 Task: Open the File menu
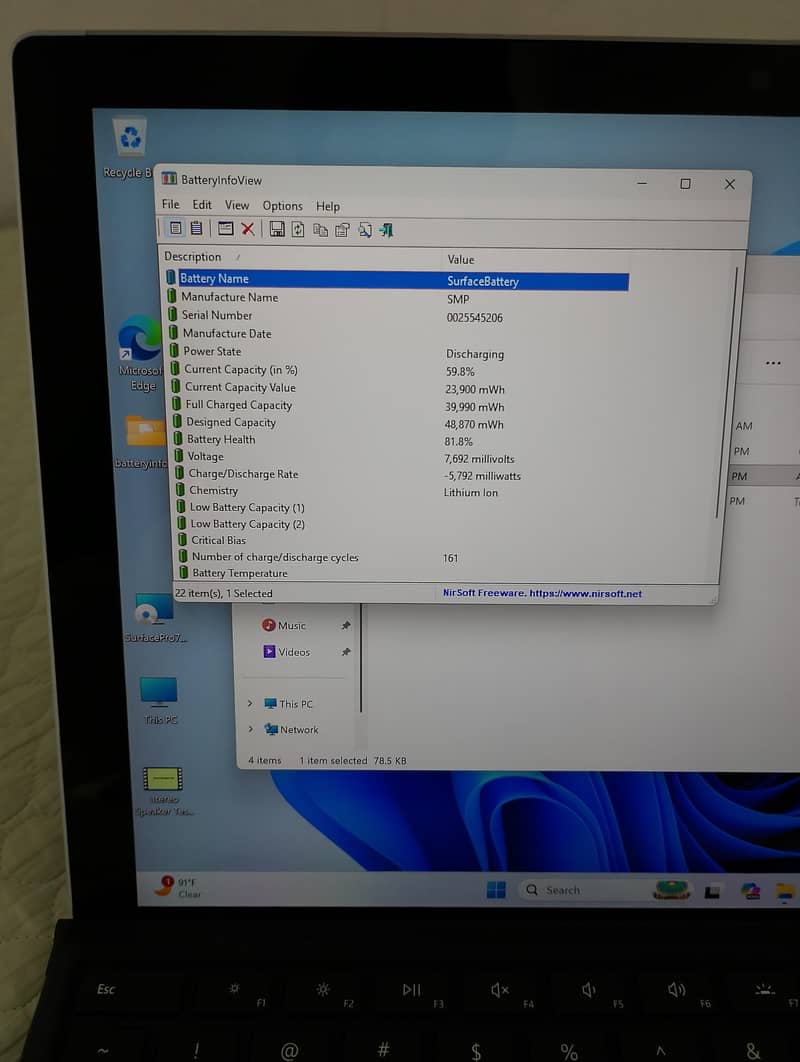click(171, 204)
